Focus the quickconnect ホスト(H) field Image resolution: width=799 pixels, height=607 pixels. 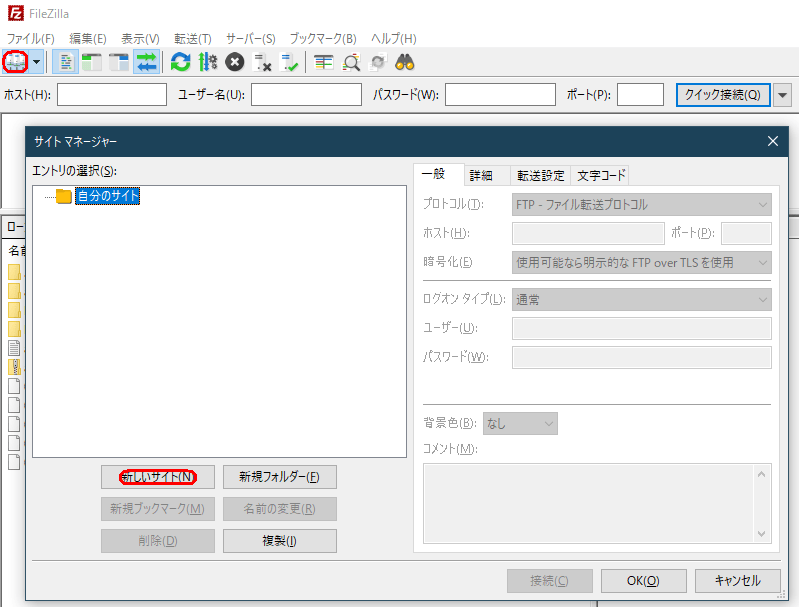pos(112,95)
